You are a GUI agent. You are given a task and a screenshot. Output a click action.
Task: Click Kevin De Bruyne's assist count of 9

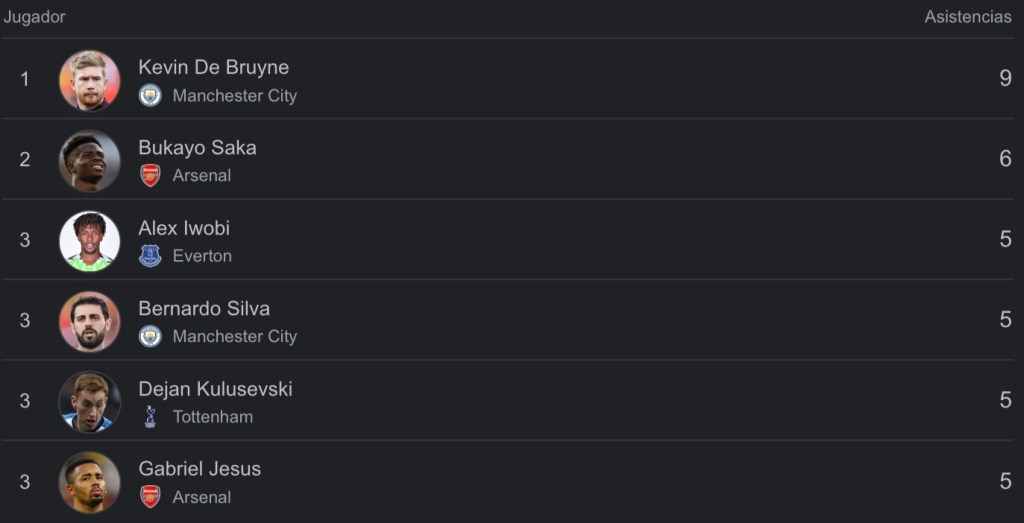(x=1005, y=79)
